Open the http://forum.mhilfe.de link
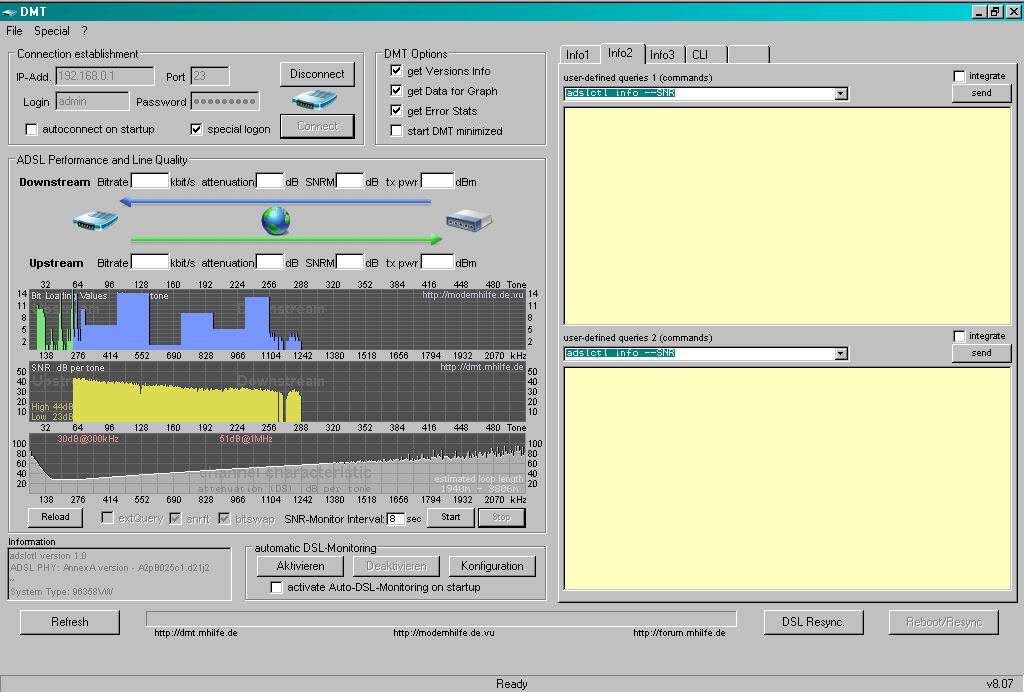This screenshot has width=1024, height=693. (679, 633)
